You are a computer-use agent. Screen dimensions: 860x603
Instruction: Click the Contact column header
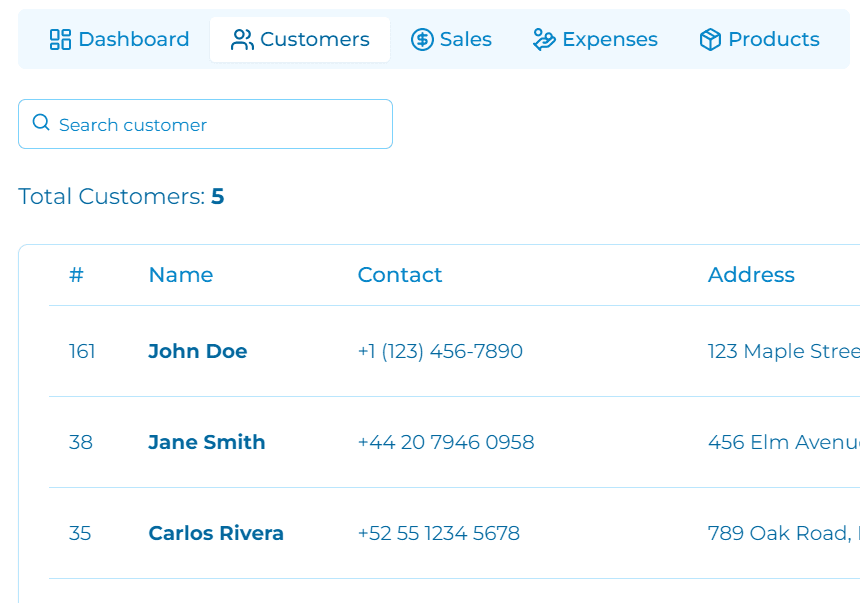pyautogui.click(x=399, y=275)
